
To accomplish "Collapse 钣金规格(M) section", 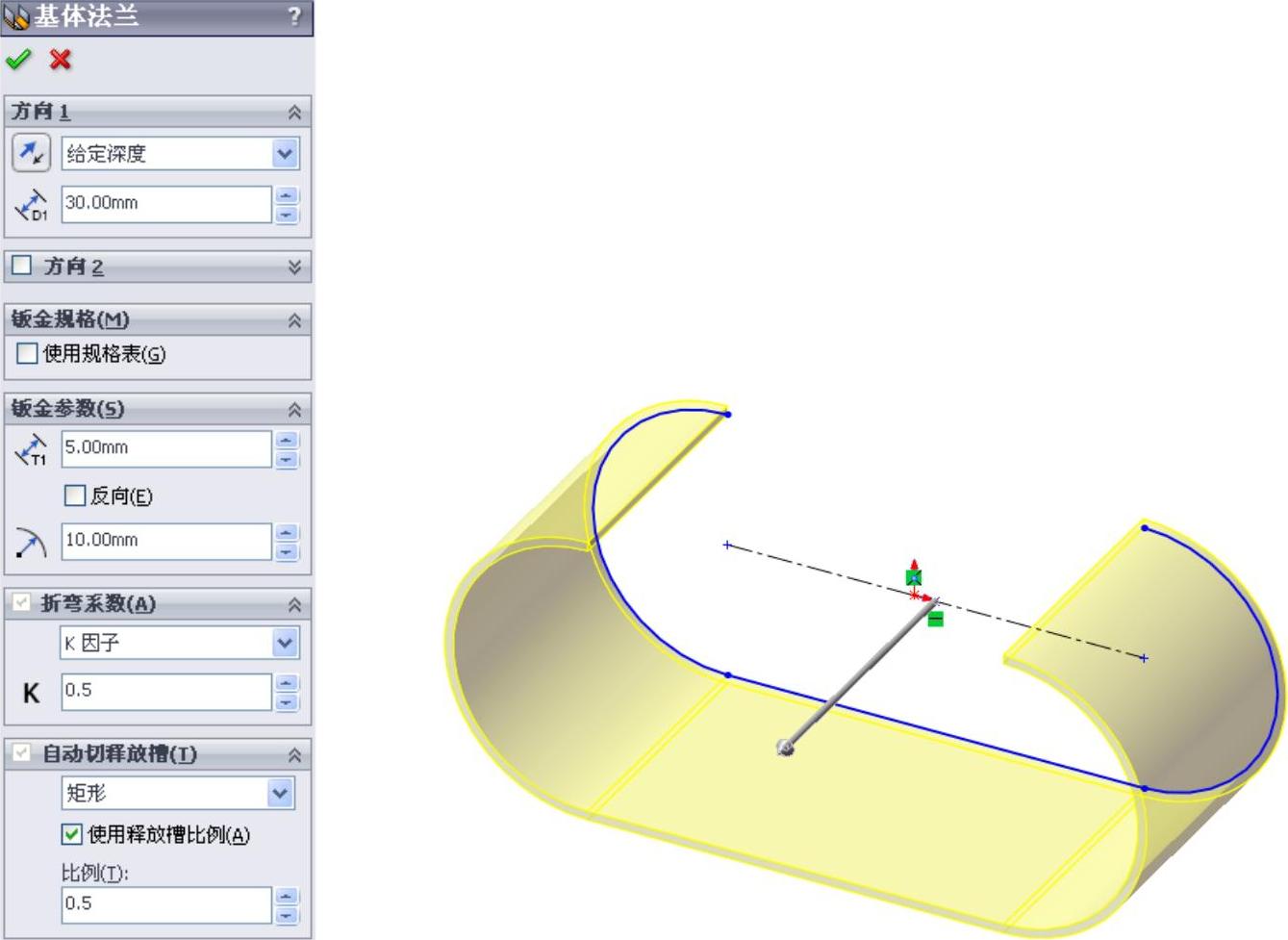I will (x=294, y=319).
